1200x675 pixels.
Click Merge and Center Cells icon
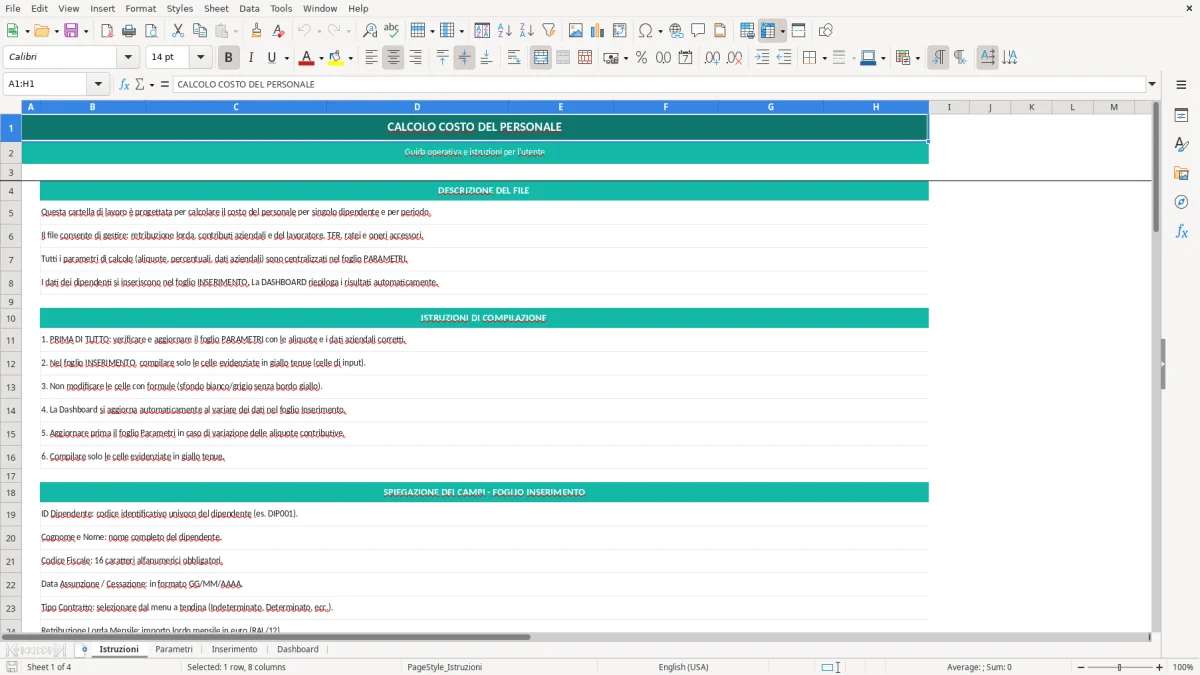(x=541, y=58)
